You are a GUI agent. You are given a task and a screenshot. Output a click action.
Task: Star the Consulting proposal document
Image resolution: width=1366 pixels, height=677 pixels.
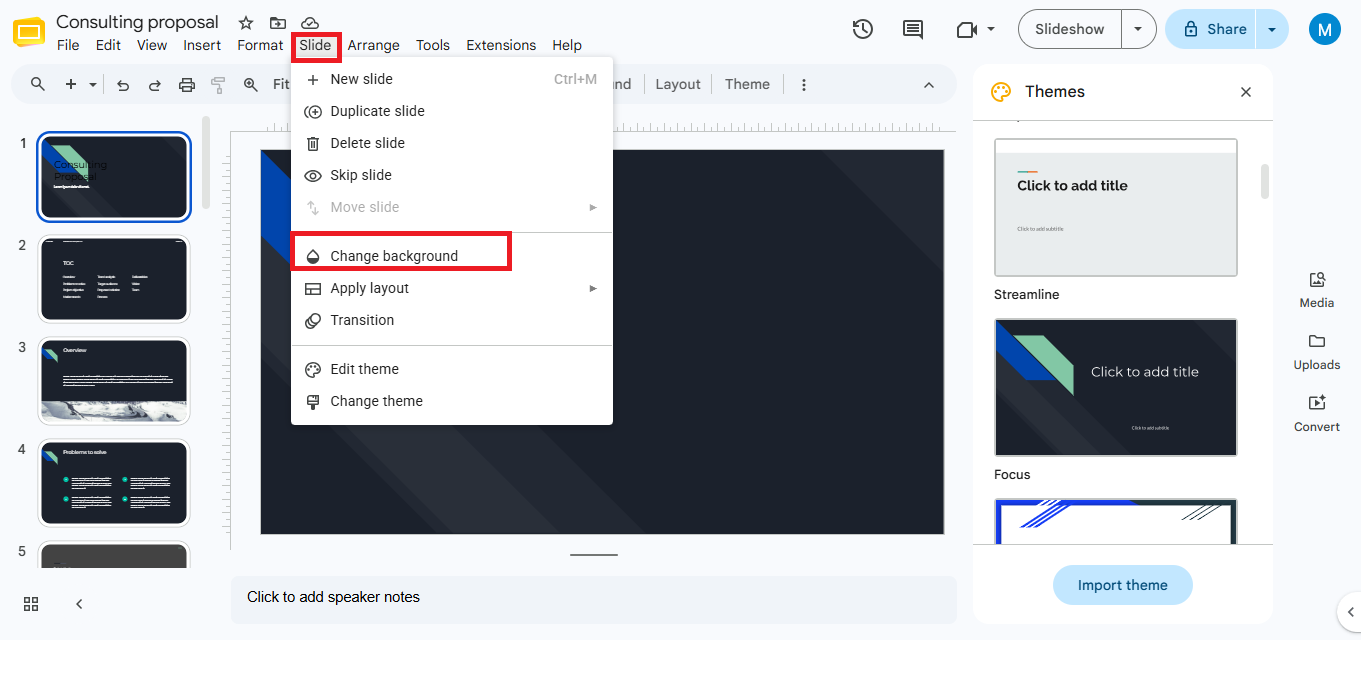pos(246,22)
